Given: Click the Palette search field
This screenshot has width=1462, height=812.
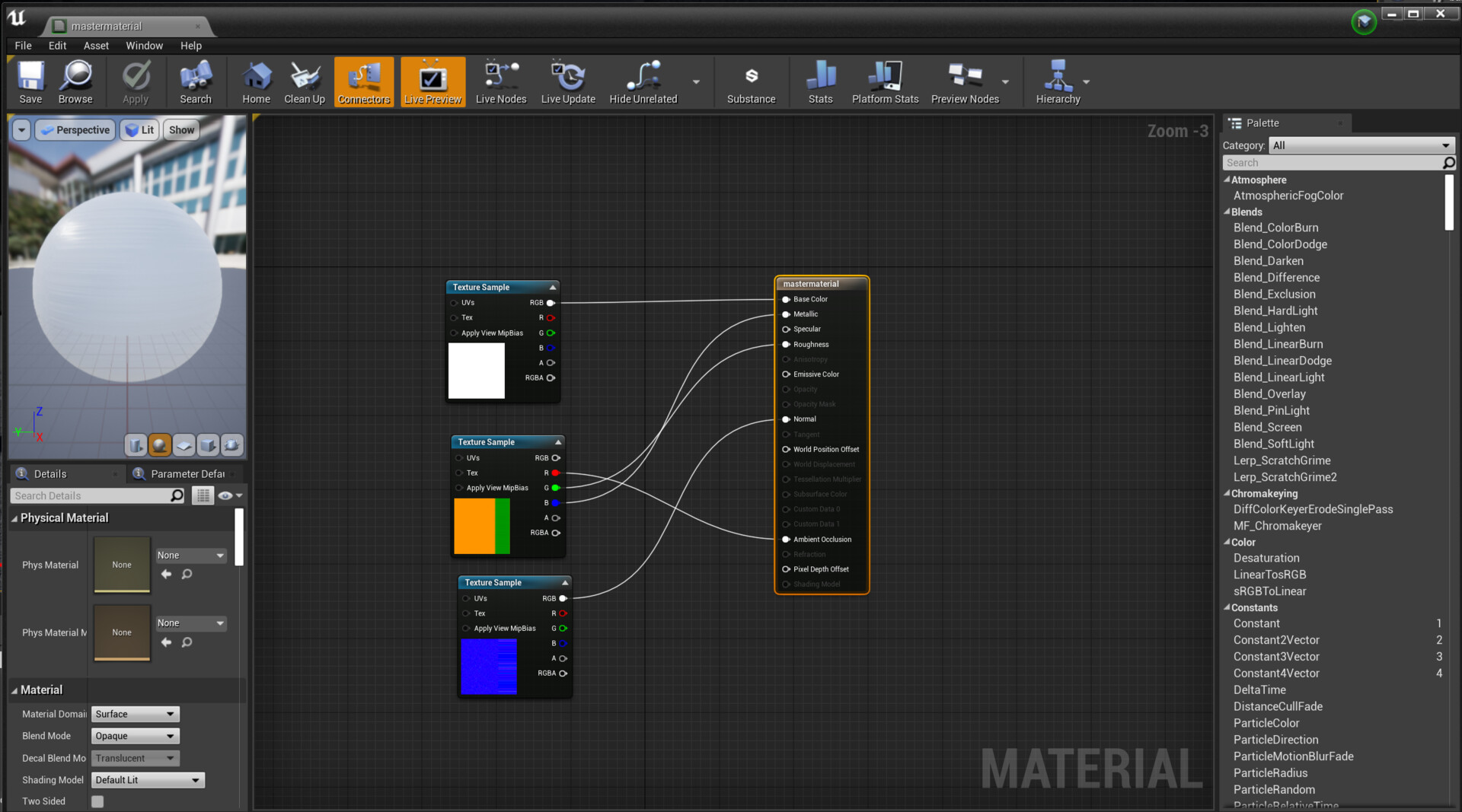Looking at the screenshot, I should [x=1333, y=162].
